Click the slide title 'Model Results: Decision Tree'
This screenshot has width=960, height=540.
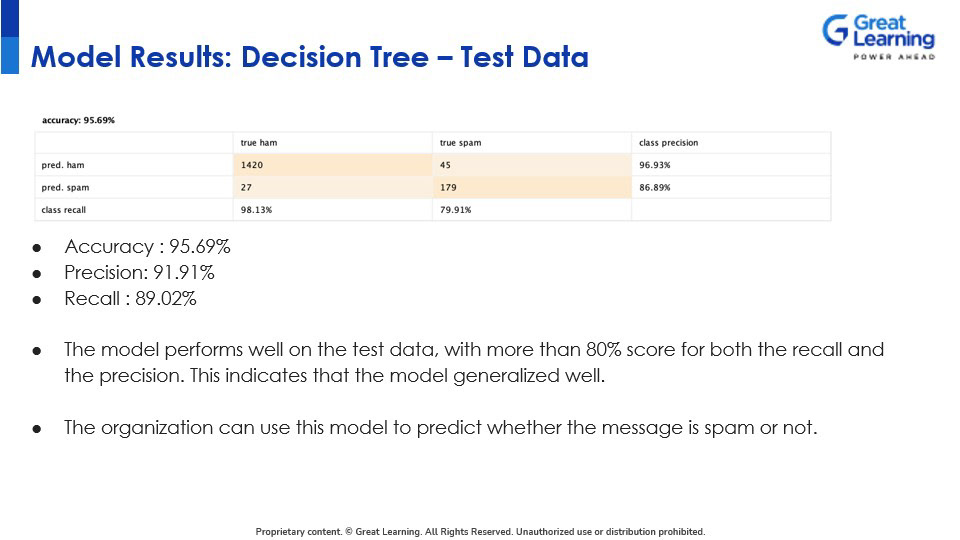pyautogui.click(x=309, y=57)
